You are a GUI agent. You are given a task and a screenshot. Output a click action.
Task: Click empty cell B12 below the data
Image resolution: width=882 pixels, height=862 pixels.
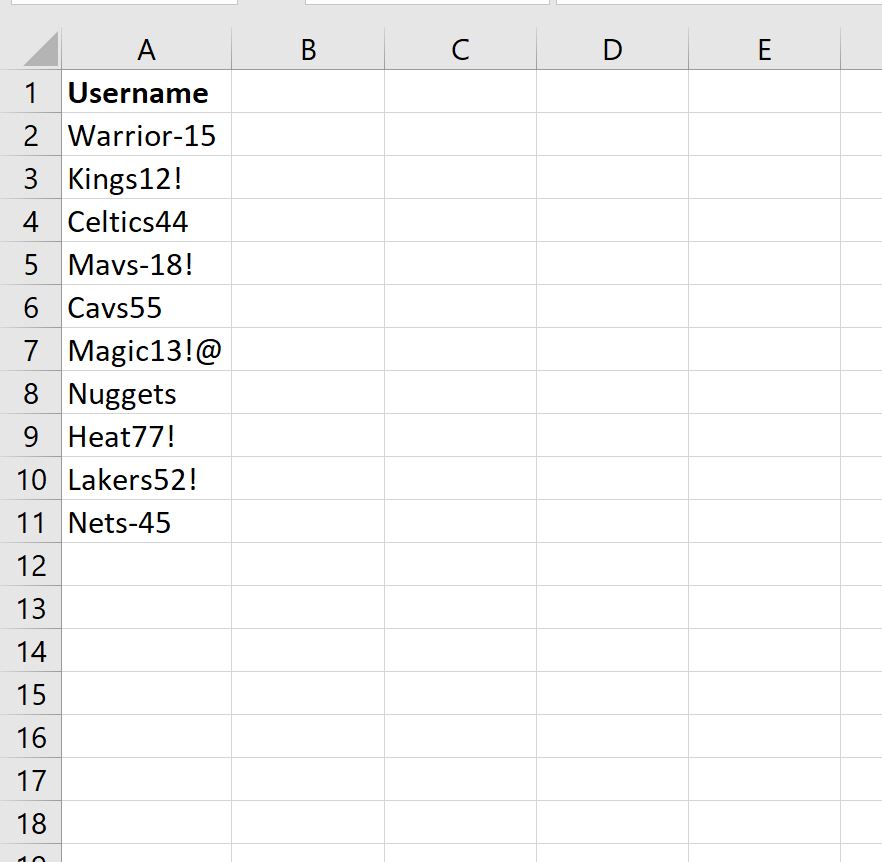click(x=308, y=565)
